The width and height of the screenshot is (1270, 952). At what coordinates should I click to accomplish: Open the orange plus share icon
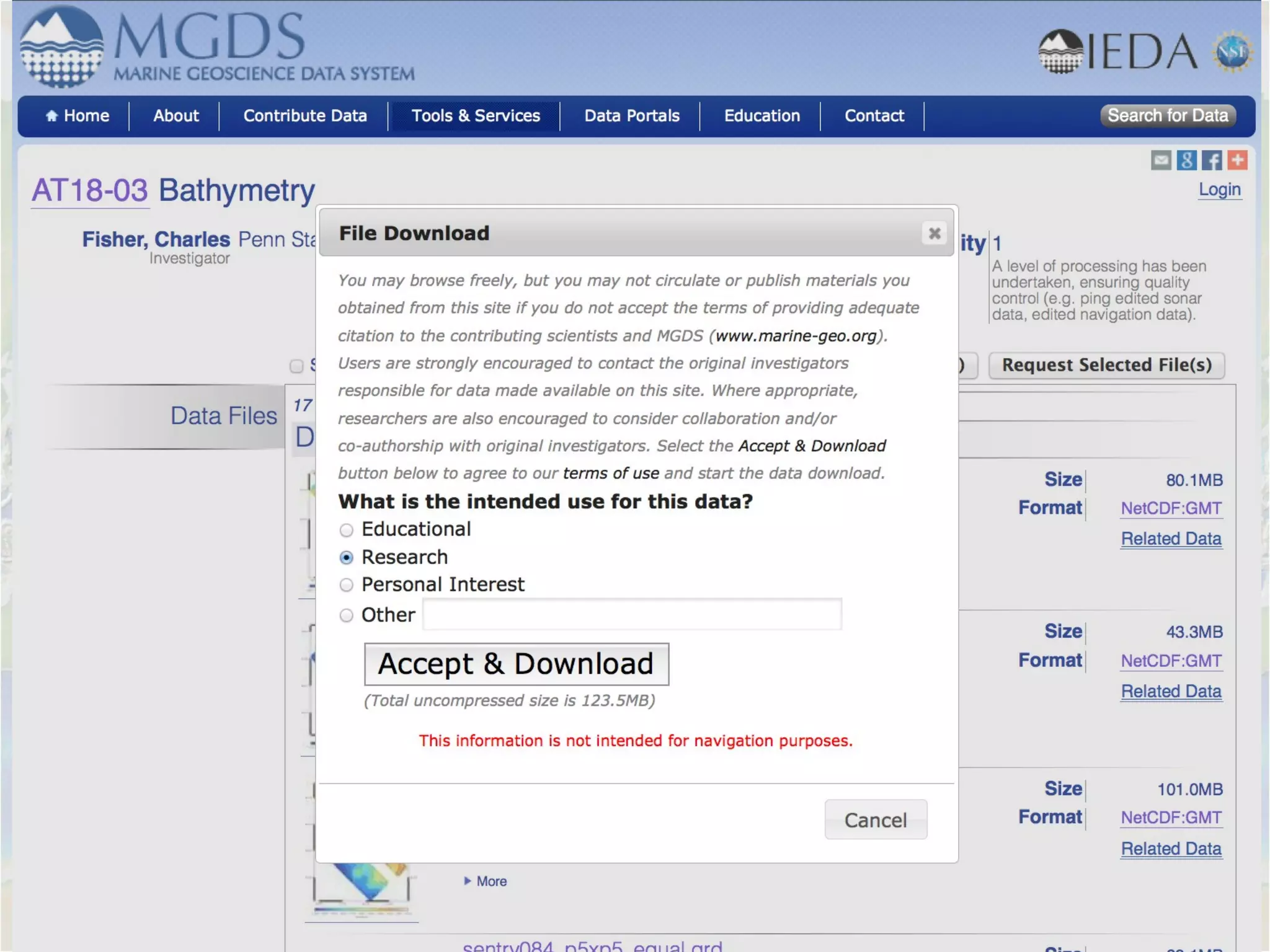[1237, 161]
